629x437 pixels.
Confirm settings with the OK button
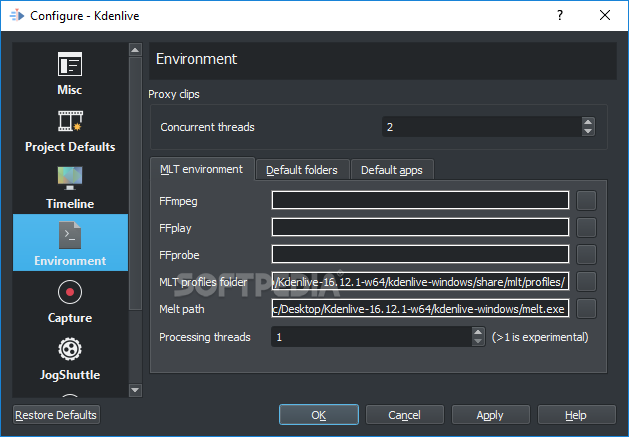(x=319, y=415)
